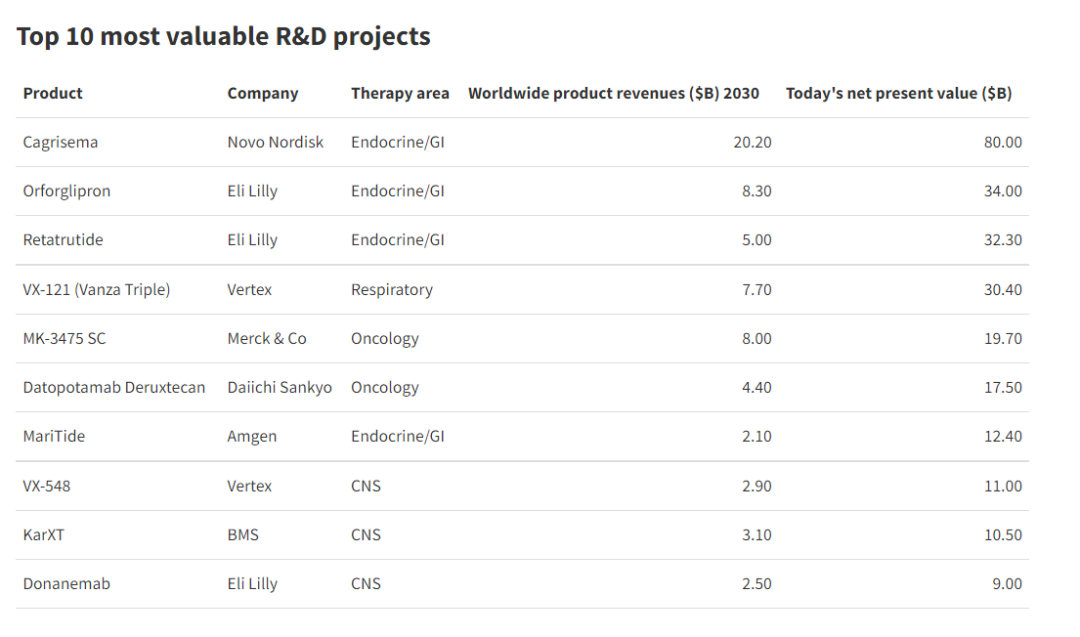This screenshot has height=637, width=1080.
Task: Click the Novo Nordisk company cell
Action: click(x=275, y=142)
